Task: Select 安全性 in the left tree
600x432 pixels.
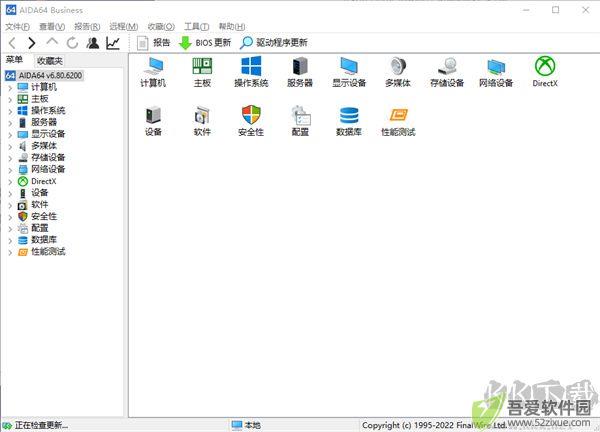Action: (x=44, y=217)
